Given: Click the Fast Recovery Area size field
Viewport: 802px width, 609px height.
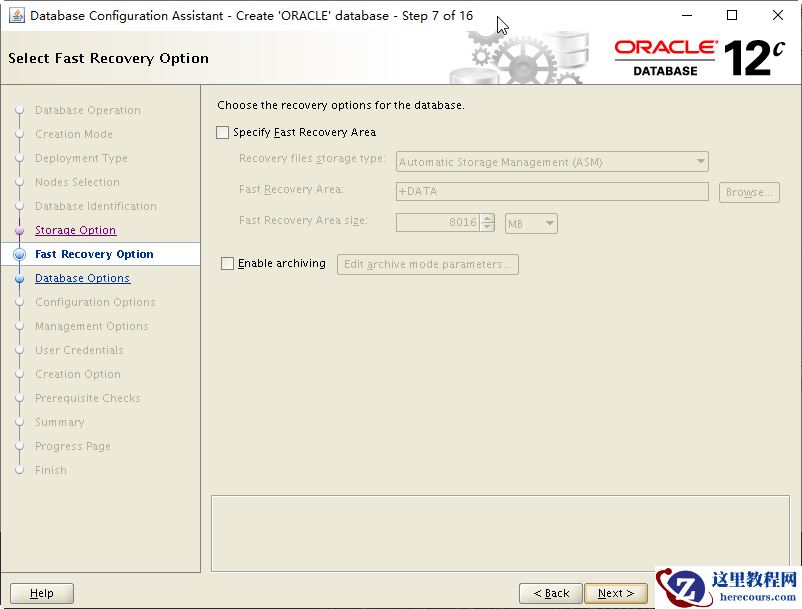Looking at the screenshot, I should 438,222.
